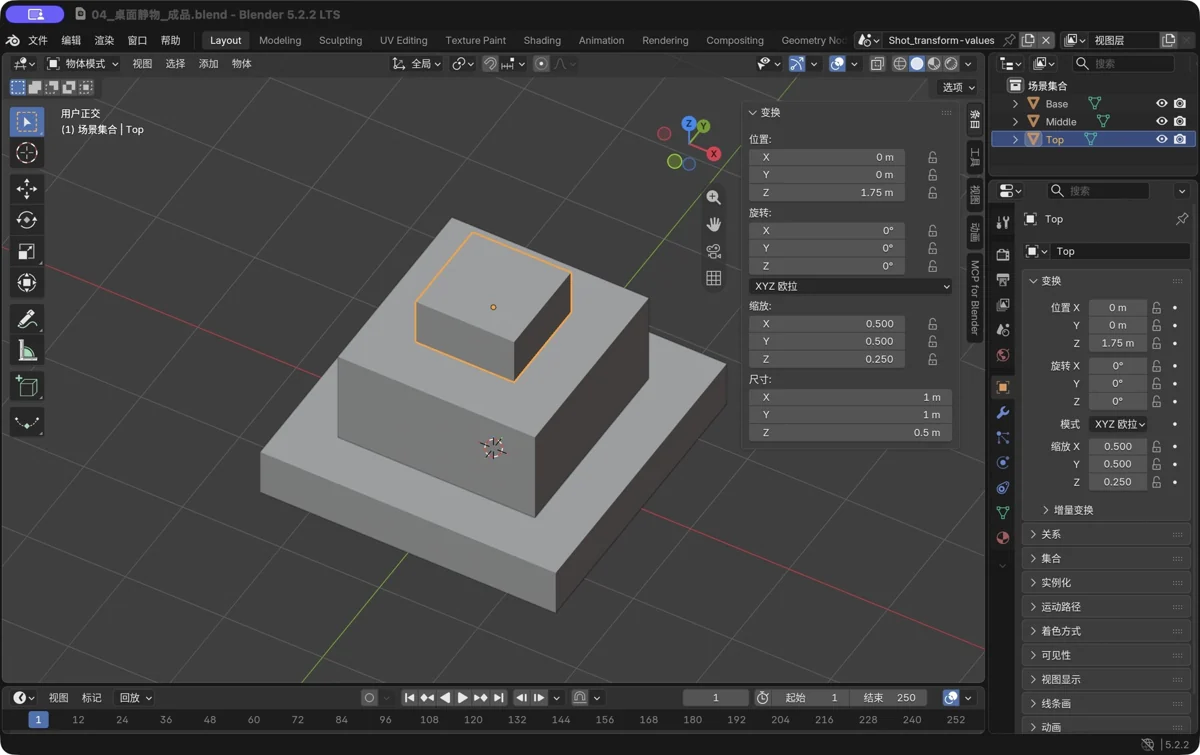Screen dimensions: 1200x755
Task: Click the viewport zoom magnifier icon
Action: 713,198
